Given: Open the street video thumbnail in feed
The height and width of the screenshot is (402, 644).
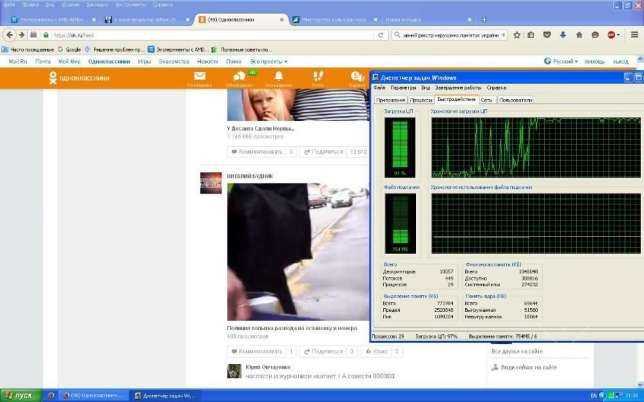Looking at the screenshot, I should 298,252.
